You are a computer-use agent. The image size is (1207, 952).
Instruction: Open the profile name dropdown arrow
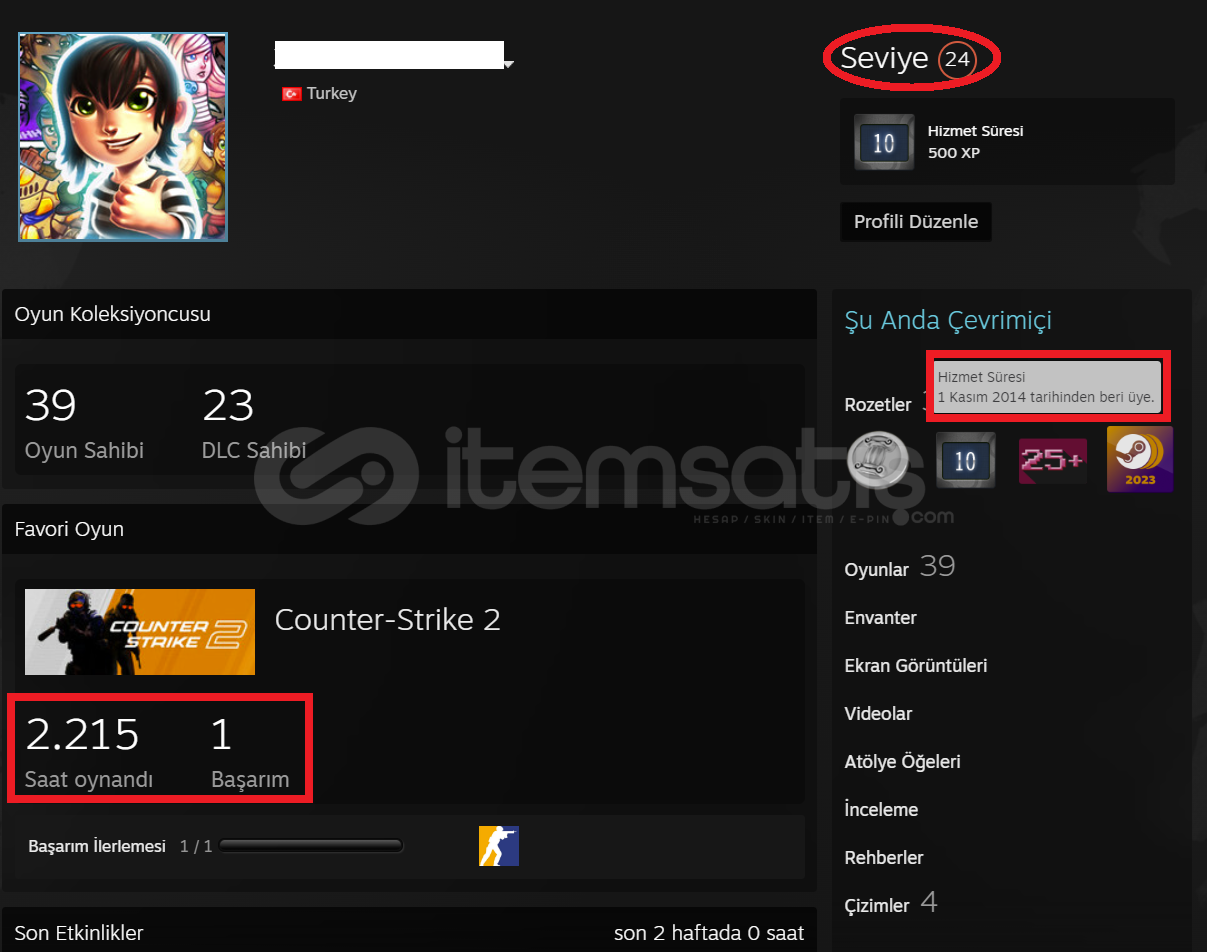tap(509, 65)
